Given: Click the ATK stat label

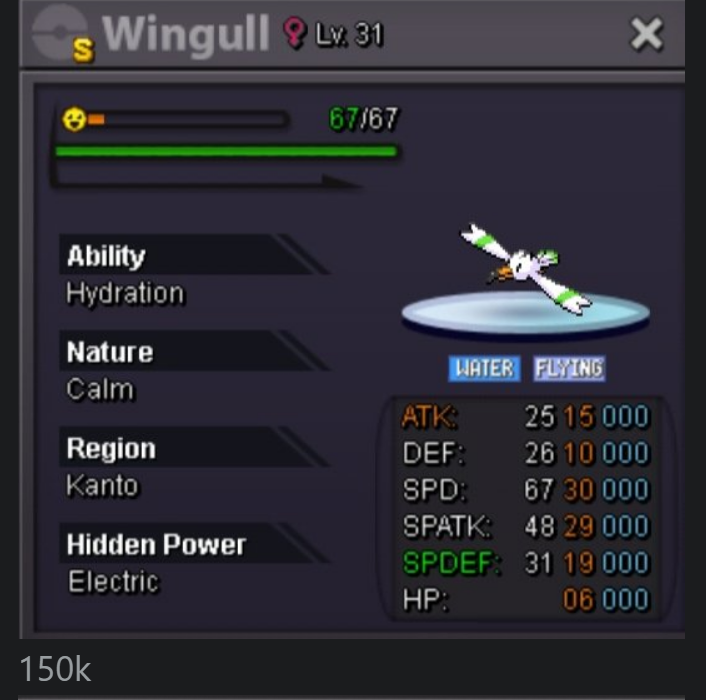Looking at the screenshot, I should [429, 416].
